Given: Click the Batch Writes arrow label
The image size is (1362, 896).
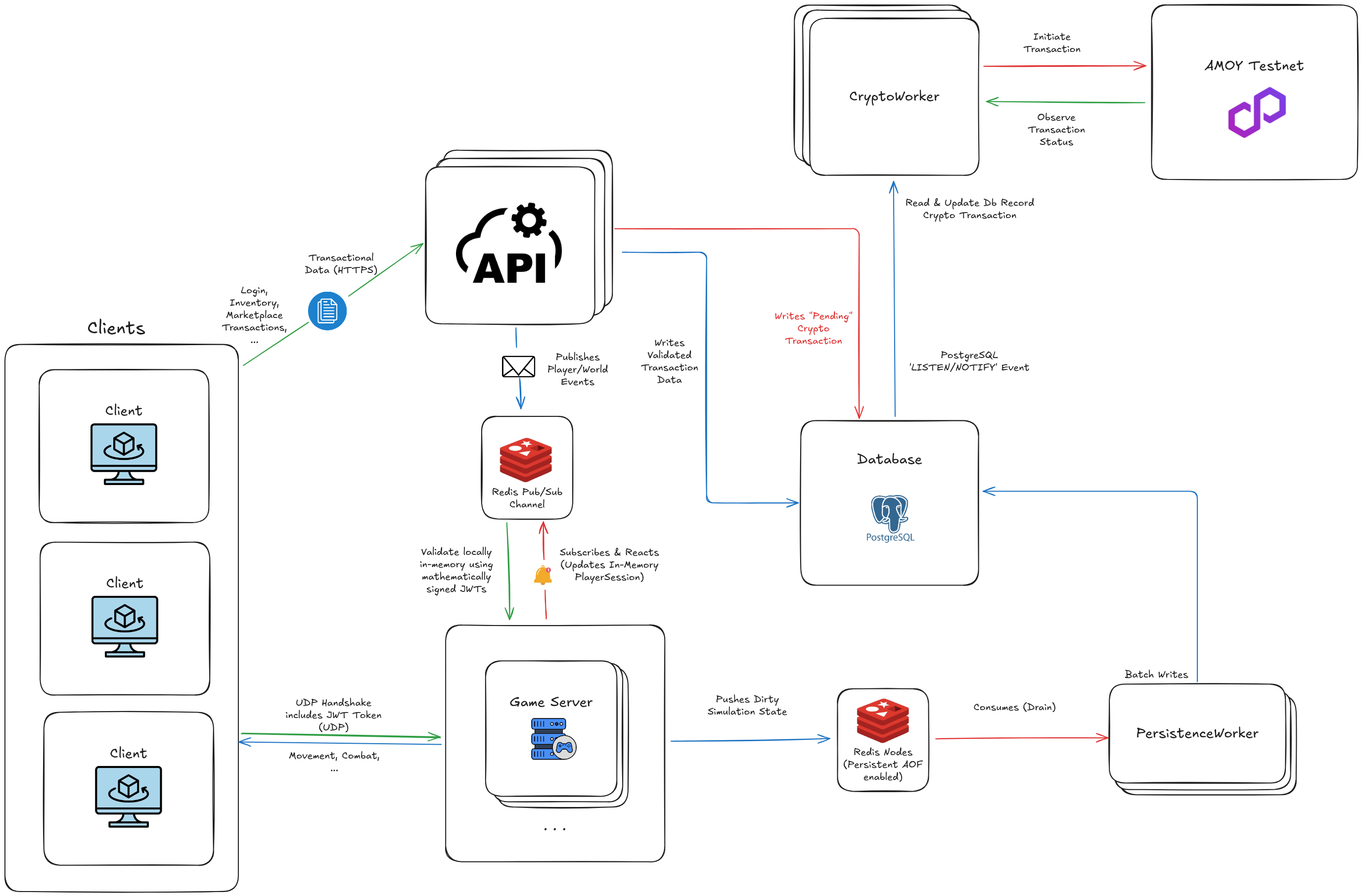Looking at the screenshot, I should (1156, 674).
